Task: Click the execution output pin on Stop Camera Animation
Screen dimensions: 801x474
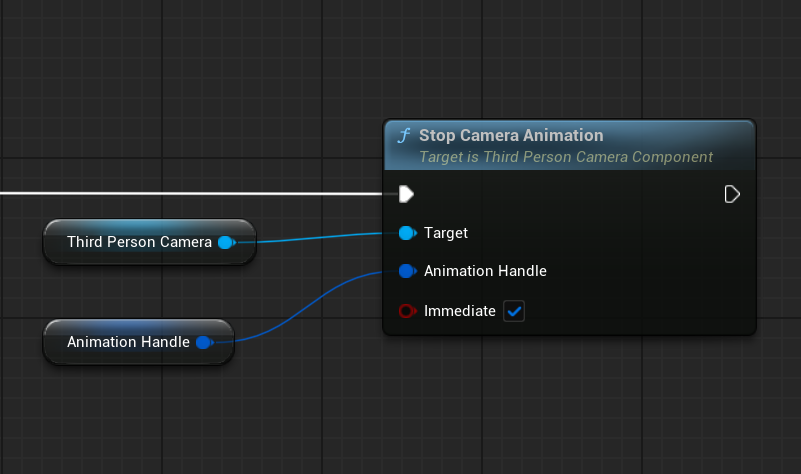Action: tap(732, 193)
